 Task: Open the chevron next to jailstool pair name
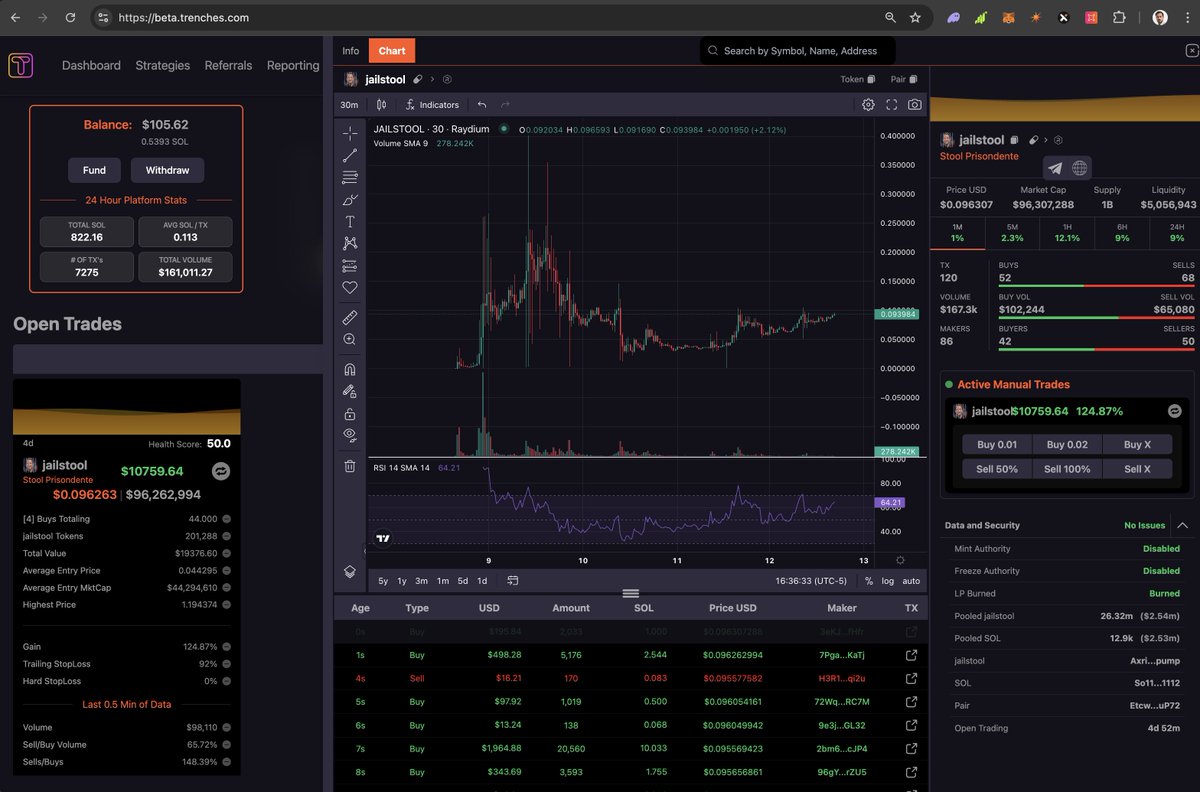[430, 79]
